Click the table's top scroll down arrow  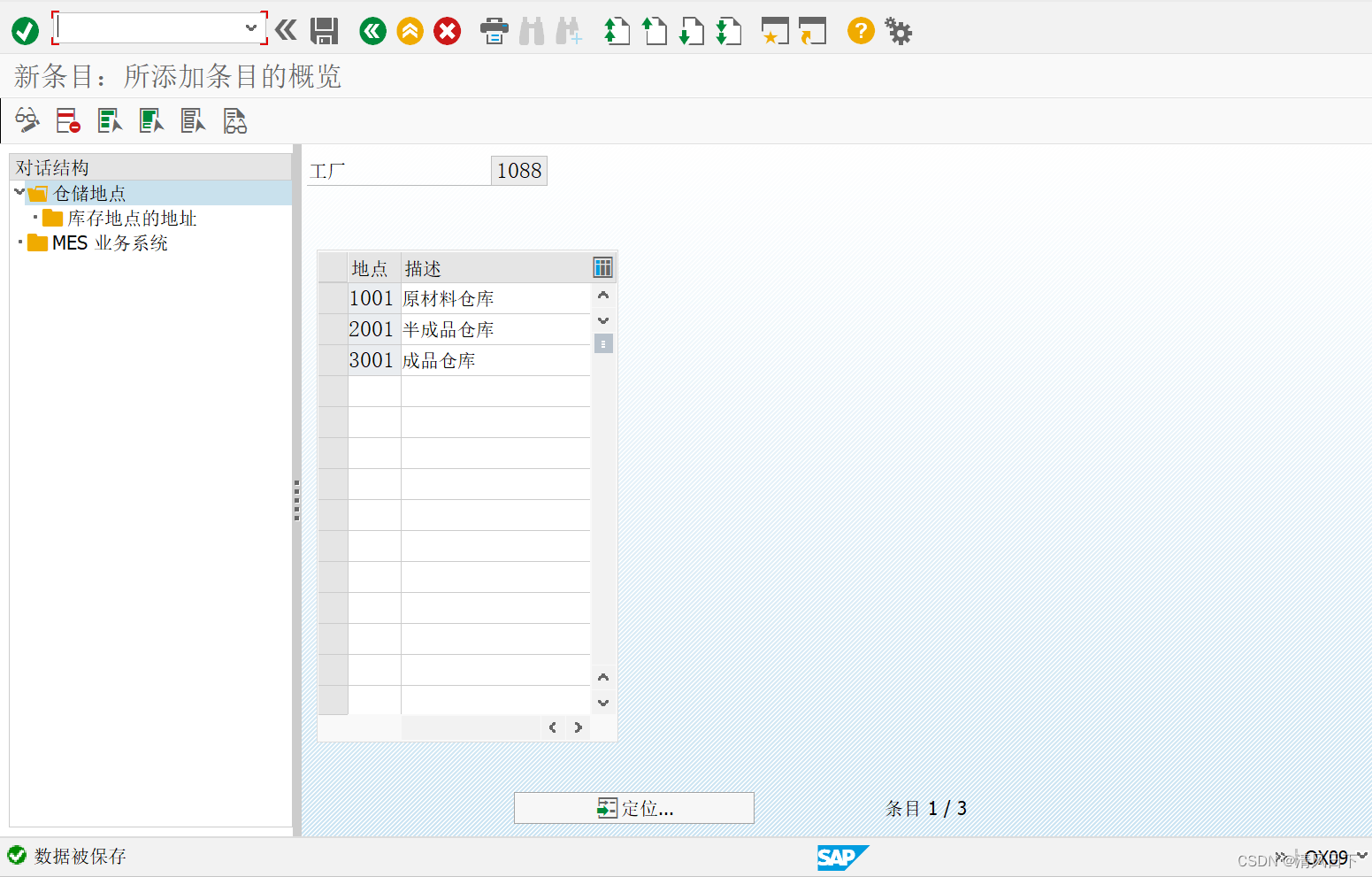click(x=603, y=320)
